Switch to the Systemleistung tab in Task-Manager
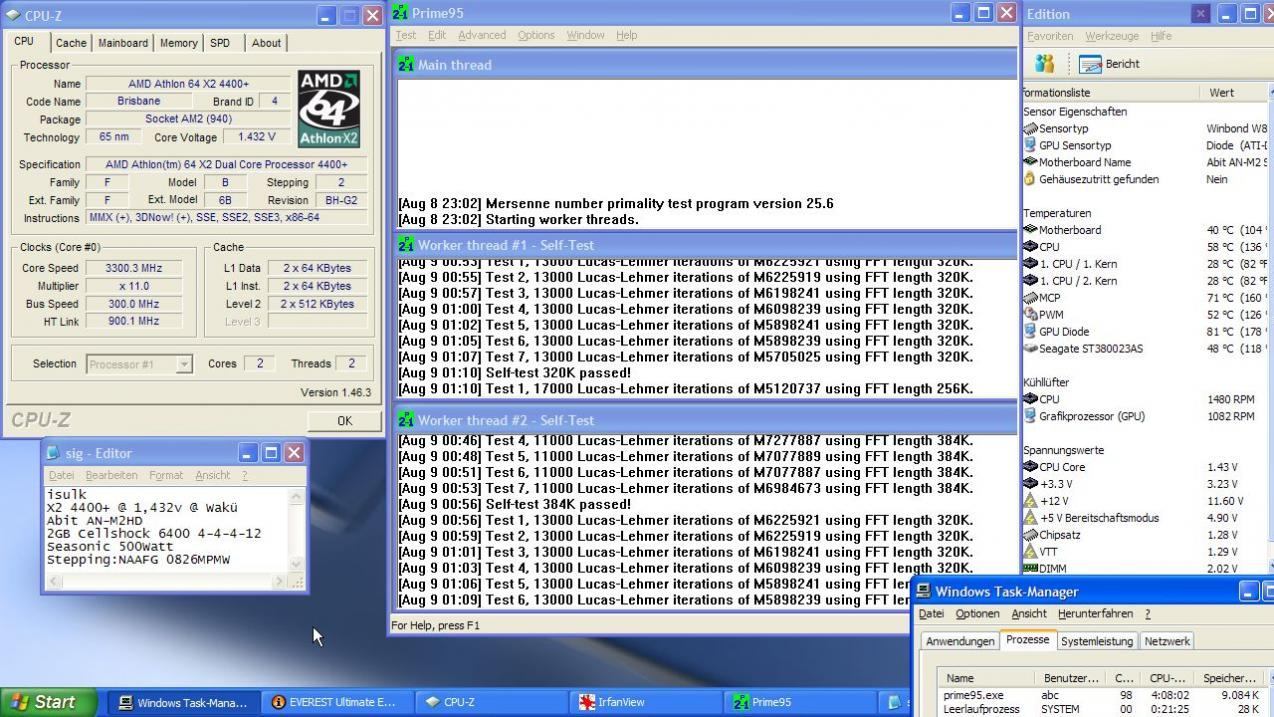Screen dimensions: 1274x717 click(1097, 641)
